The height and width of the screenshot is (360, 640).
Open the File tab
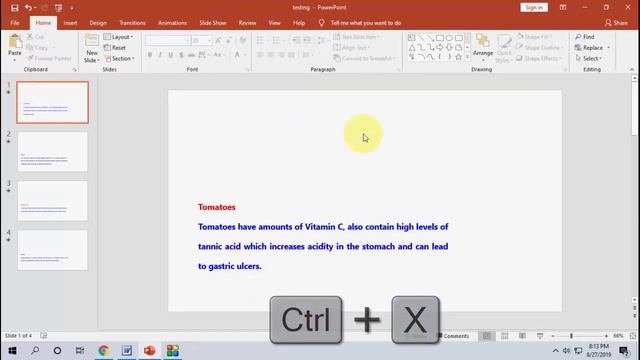[15, 23]
